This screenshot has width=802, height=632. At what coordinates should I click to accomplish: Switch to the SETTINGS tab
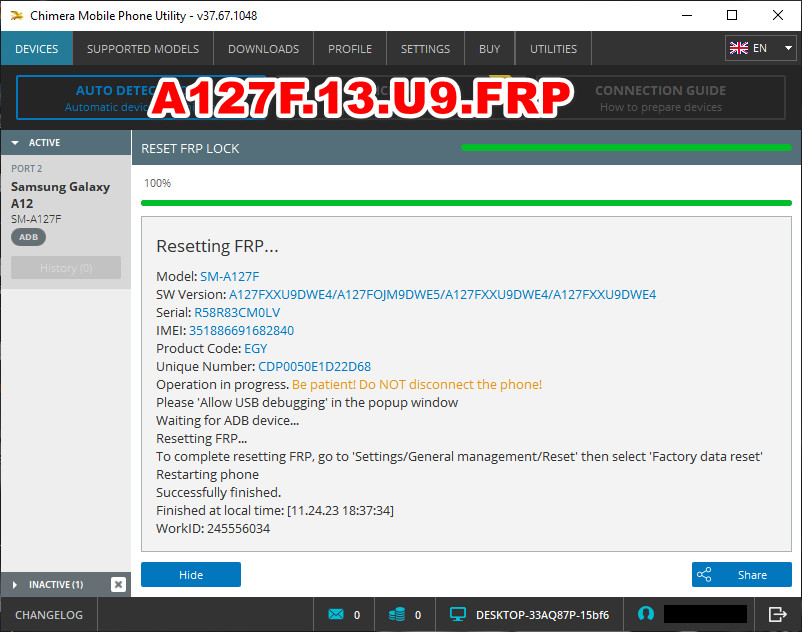(x=425, y=47)
